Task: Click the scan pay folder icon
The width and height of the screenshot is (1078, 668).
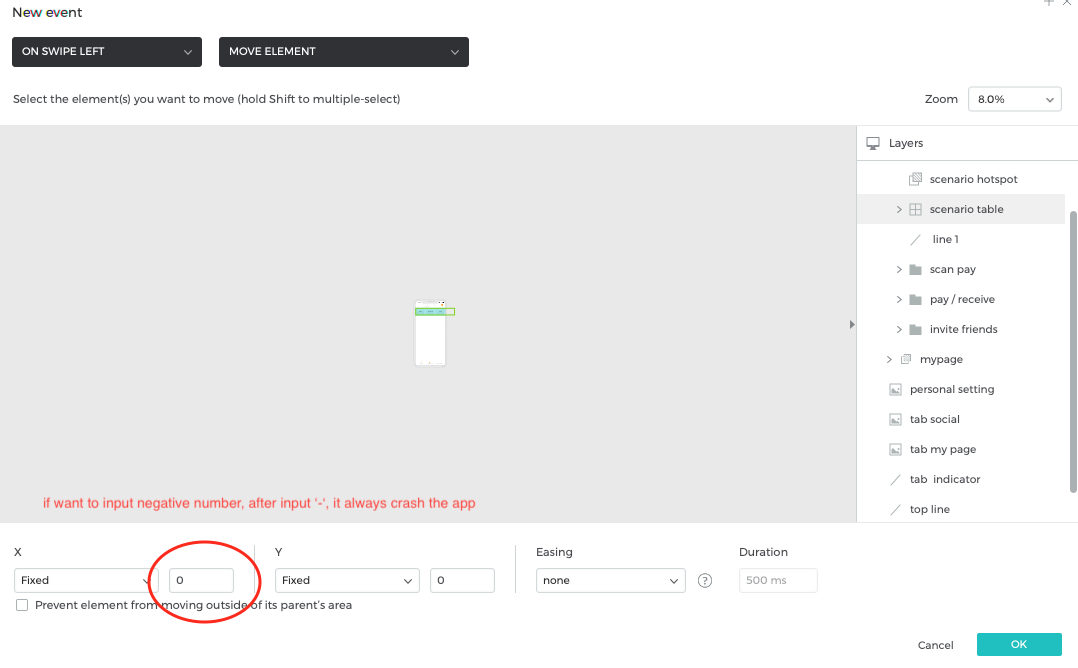Action: [914, 269]
